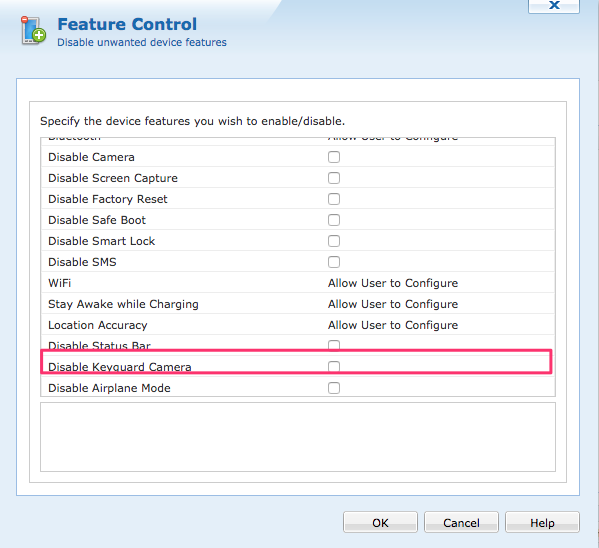
Task: Click the OK button
Action: 380,522
